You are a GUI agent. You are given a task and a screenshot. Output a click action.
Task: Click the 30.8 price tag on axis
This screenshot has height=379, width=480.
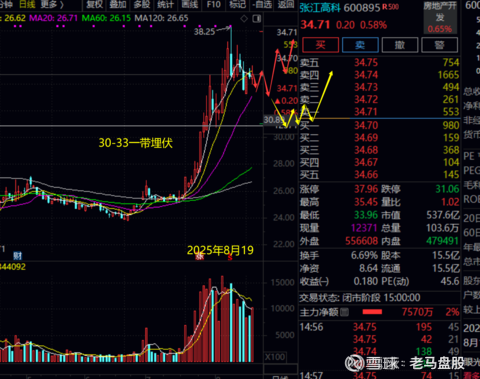pyautogui.click(x=273, y=119)
